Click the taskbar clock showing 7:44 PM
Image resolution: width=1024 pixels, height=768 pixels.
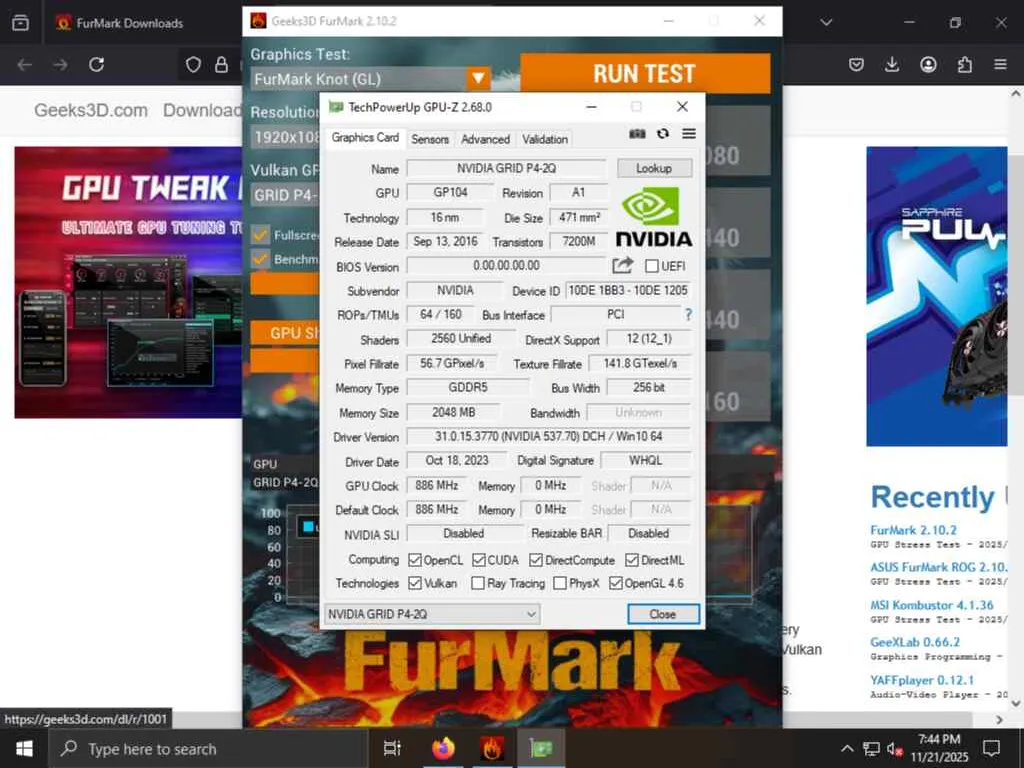[x=939, y=748]
